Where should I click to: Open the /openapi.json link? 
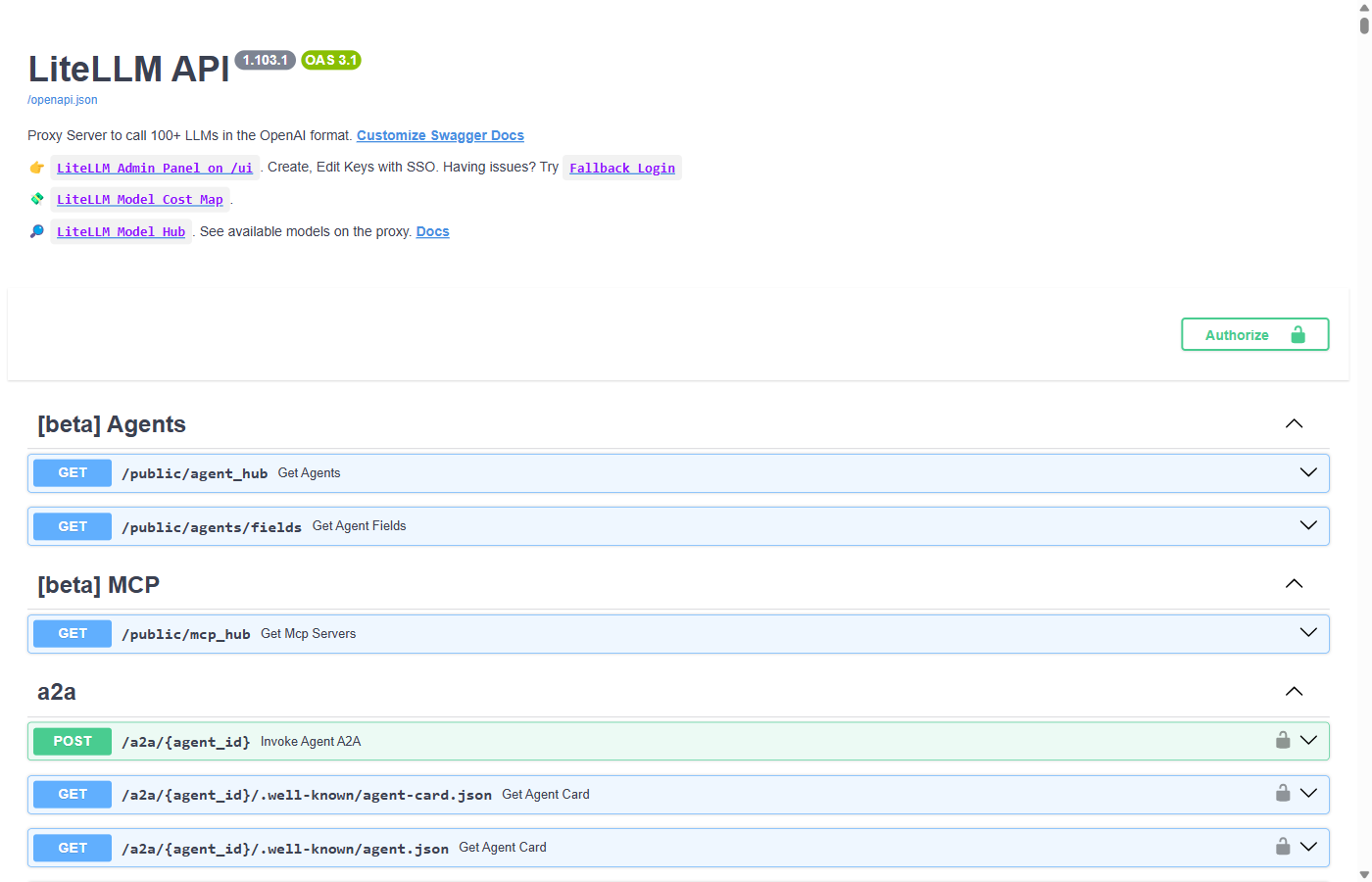click(x=63, y=100)
